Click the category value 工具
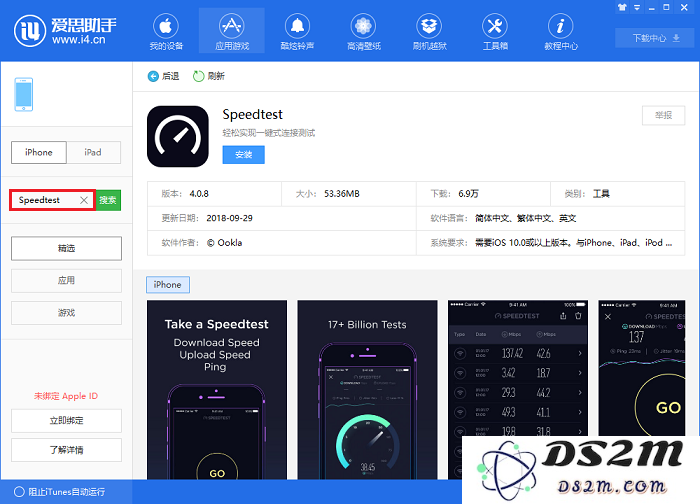This screenshot has height=504, width=700. (x=601, y=194)
